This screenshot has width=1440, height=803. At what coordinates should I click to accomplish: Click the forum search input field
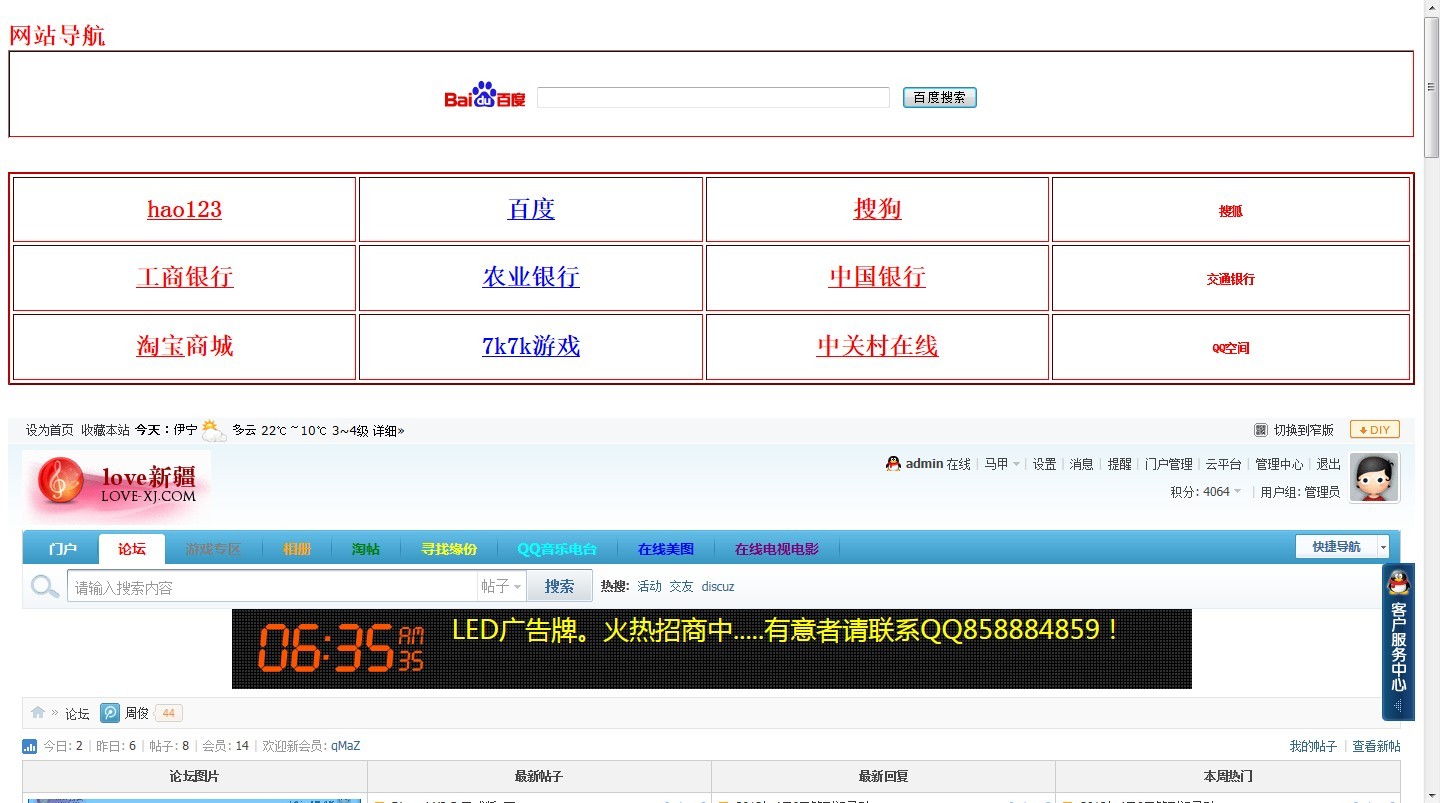[270, 586]
